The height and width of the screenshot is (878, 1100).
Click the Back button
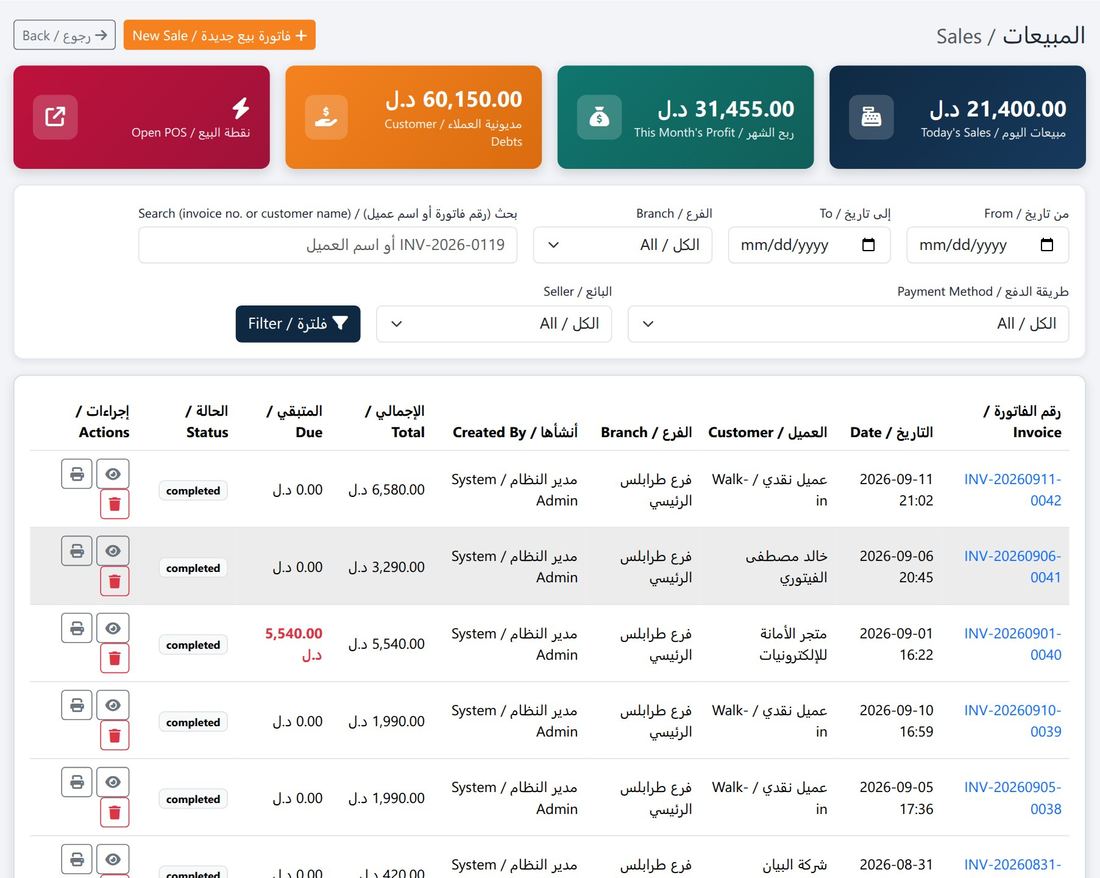65,35
